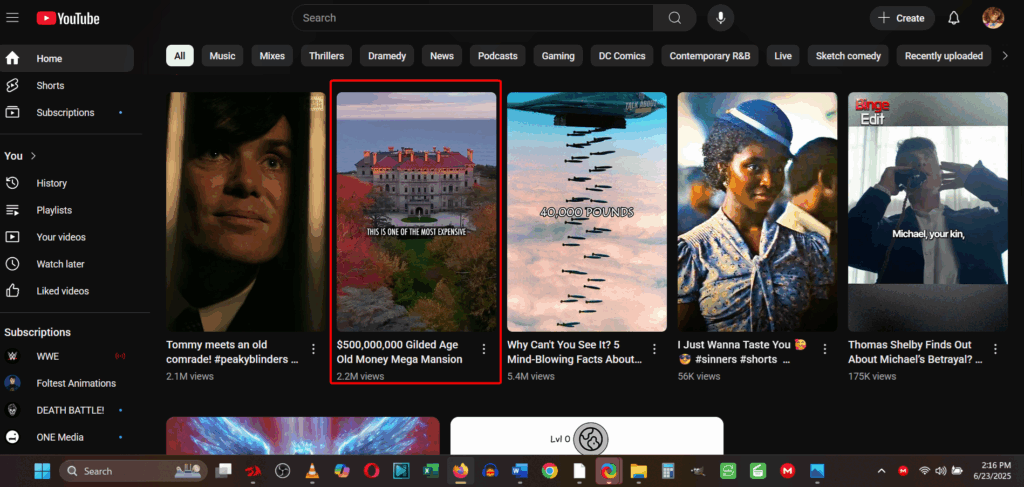The image size is (1024, 487).
Task: Open Subscriptions in the sidebar
Action: point(67,112)
